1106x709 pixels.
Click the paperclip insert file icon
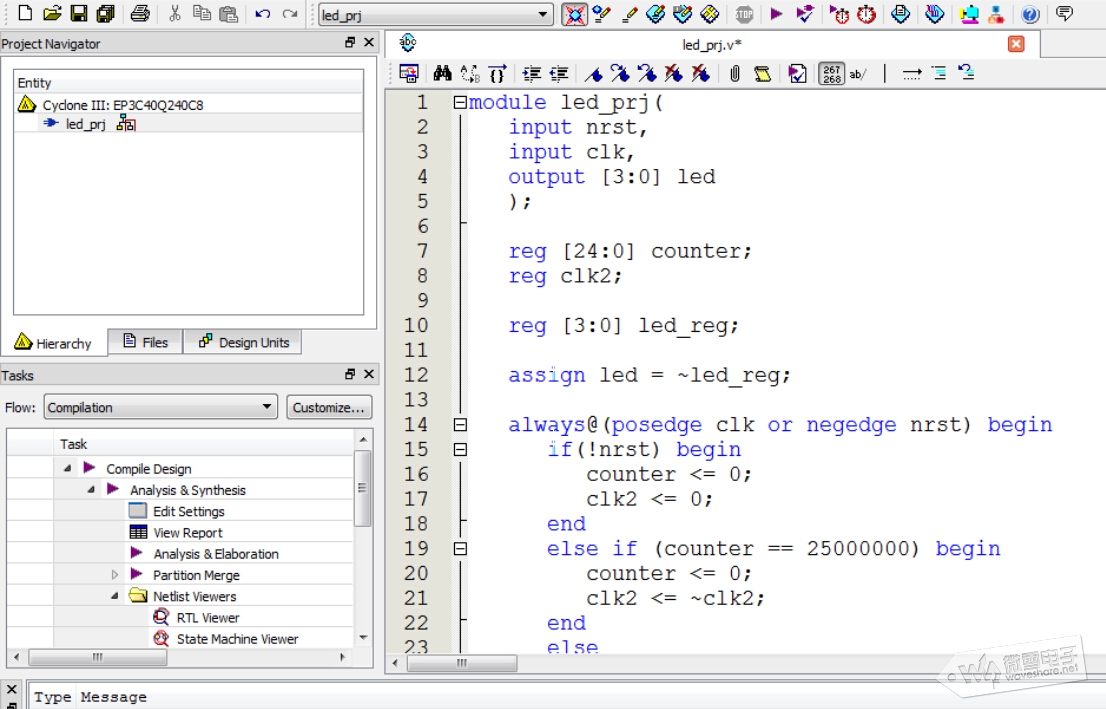[x=734, y=73]
